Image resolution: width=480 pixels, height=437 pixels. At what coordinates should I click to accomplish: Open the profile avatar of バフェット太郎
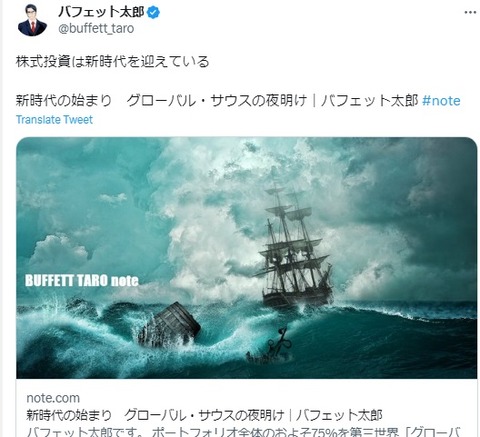click(x=32, y=20)
